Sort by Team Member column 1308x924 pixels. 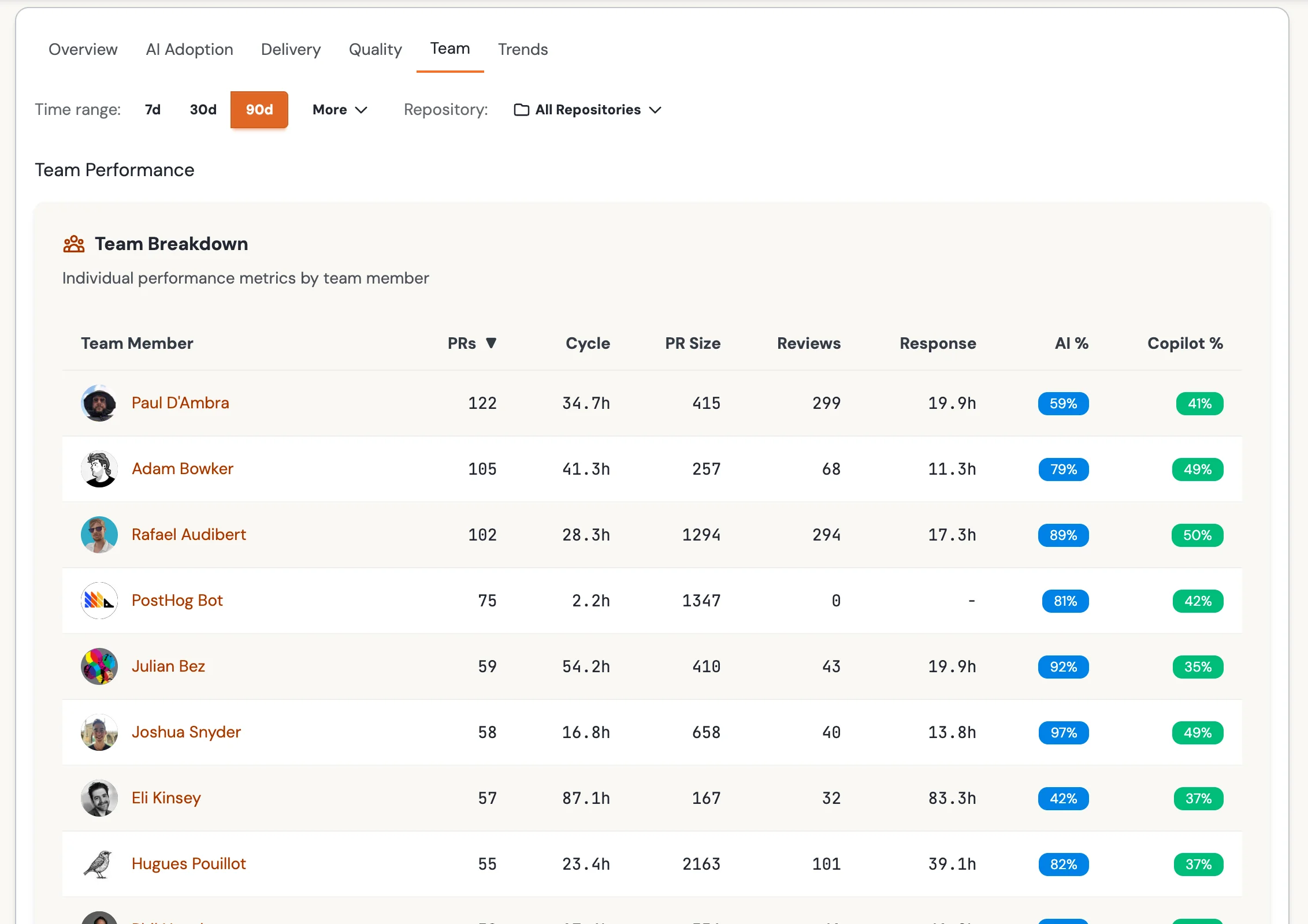click(137, 344)
